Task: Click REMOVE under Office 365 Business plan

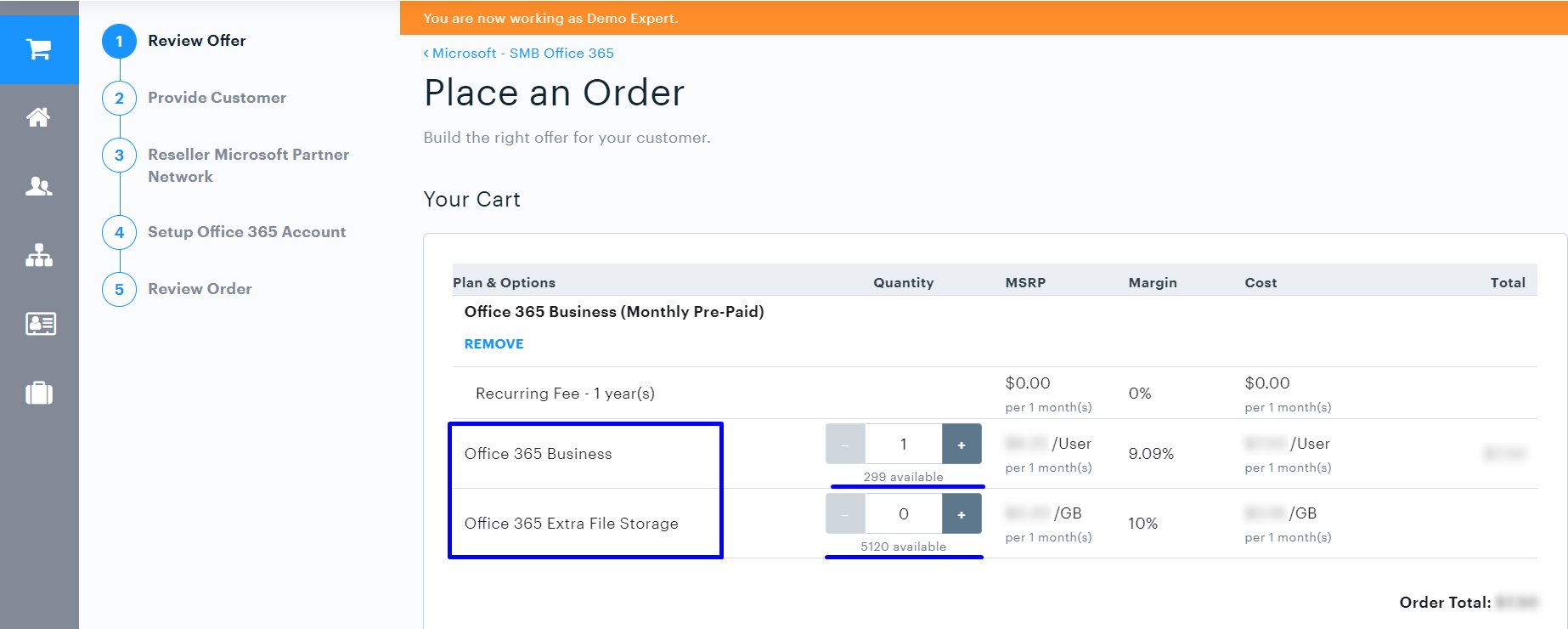Action: pos(494,344)
